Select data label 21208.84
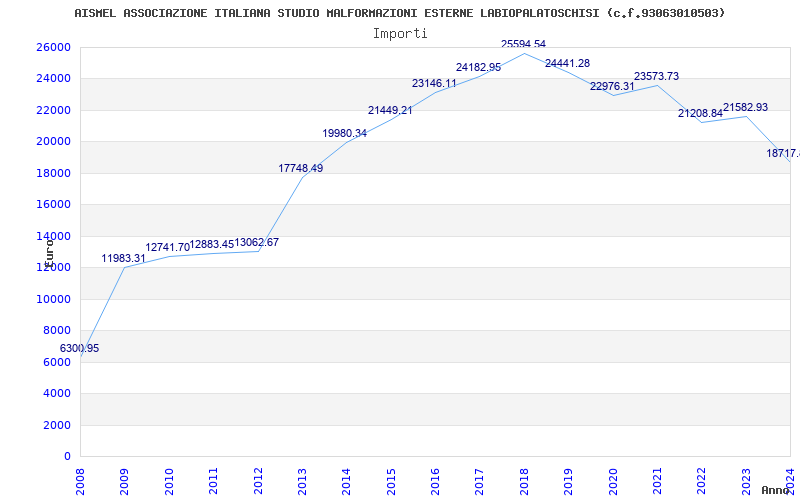This screenshot has width=800, height=500. click(x=701, y=114)
